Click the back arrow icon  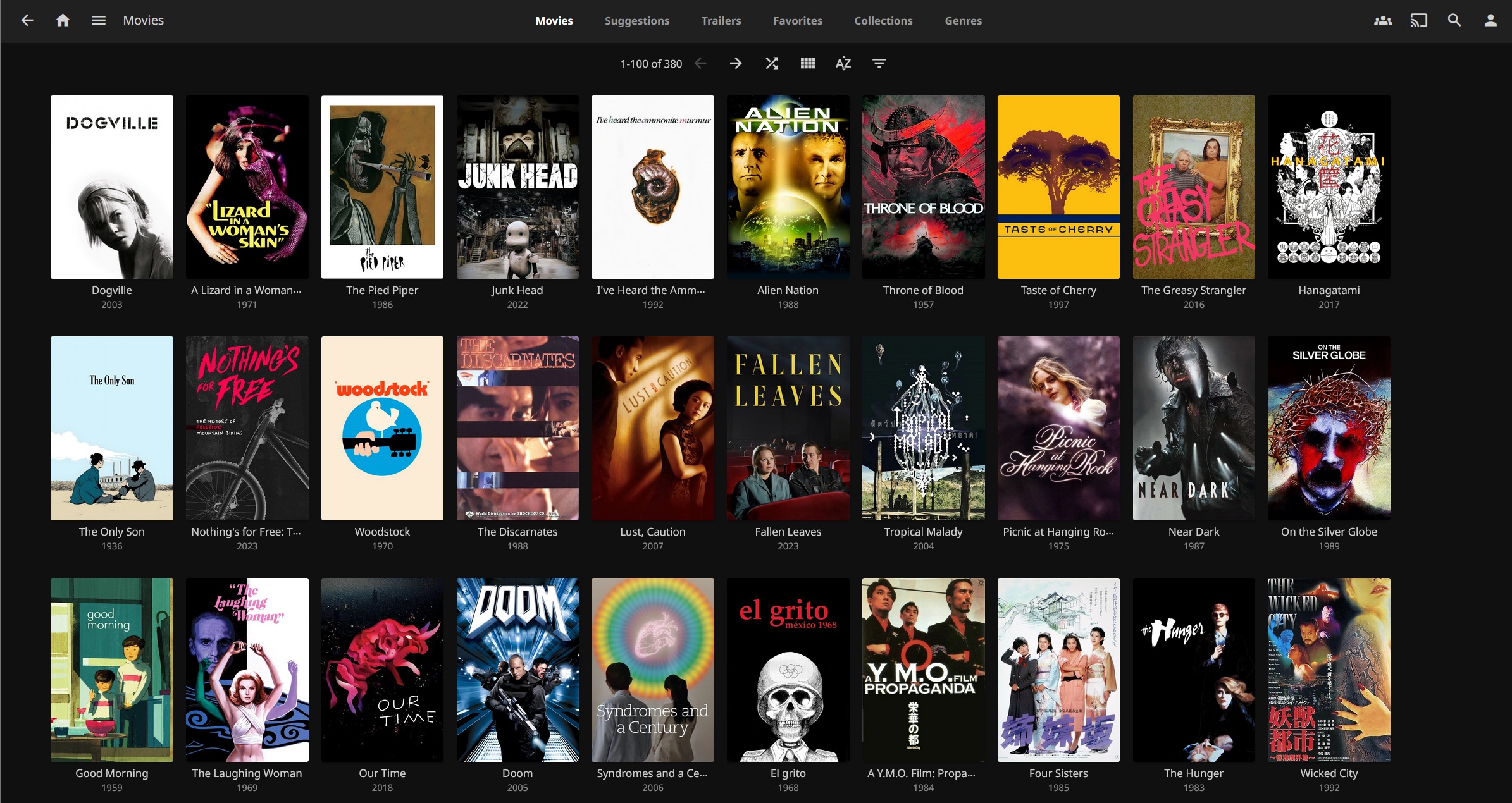(x=27, y=20)
